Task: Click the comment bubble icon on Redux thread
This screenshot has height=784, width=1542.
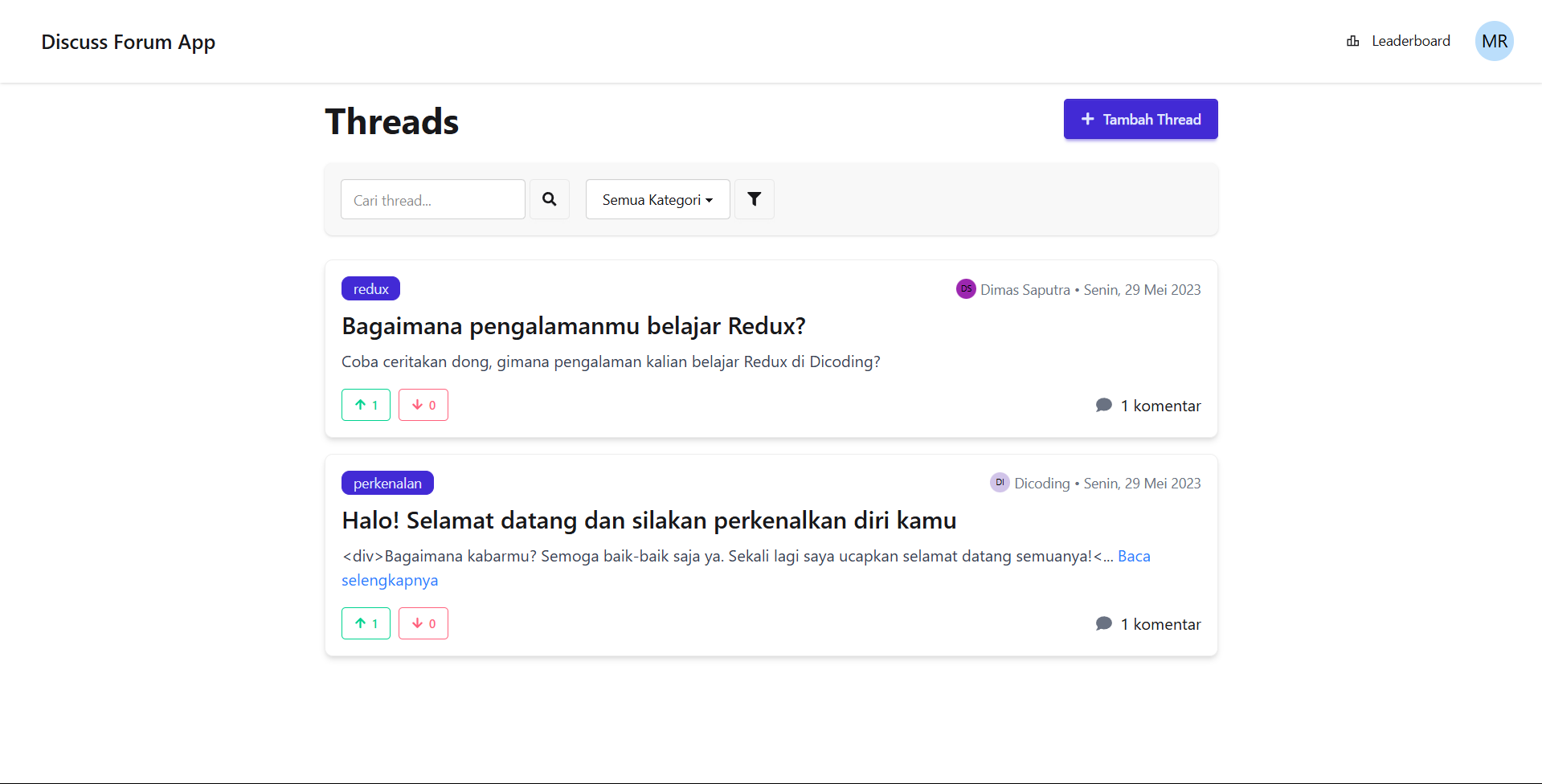Action: 1103,405
